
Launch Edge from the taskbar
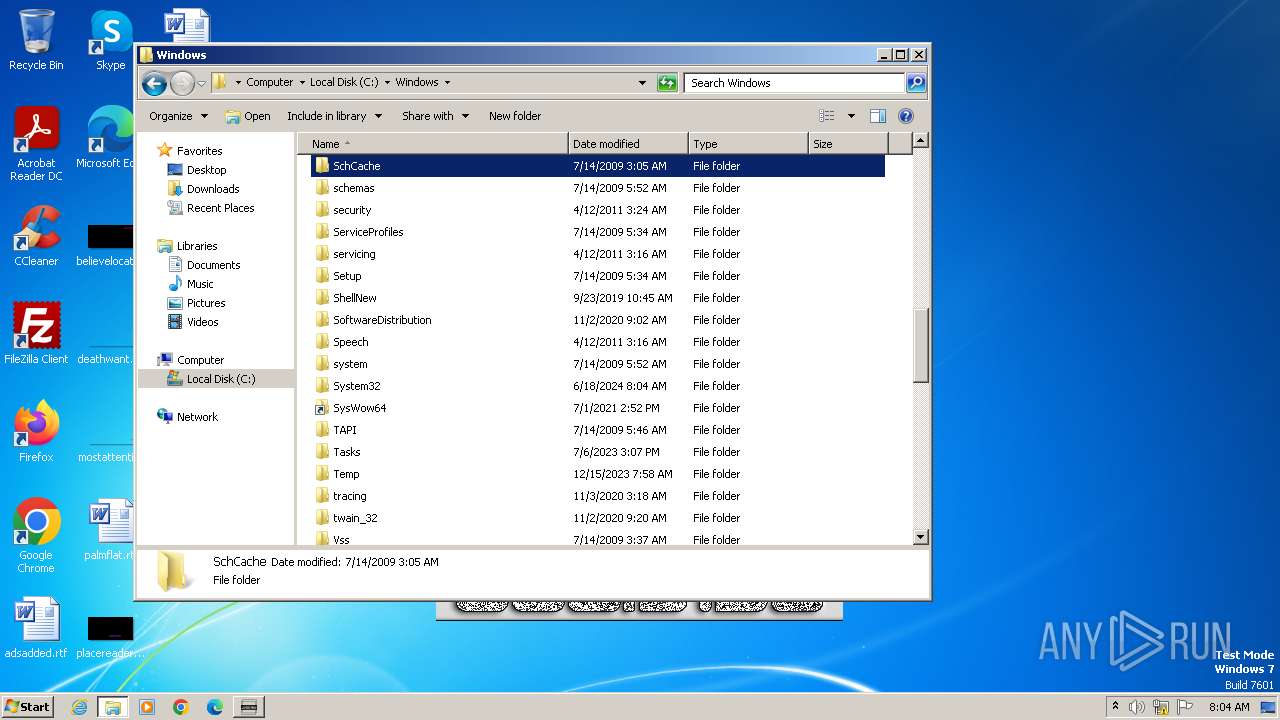click(x=215, y=707)
